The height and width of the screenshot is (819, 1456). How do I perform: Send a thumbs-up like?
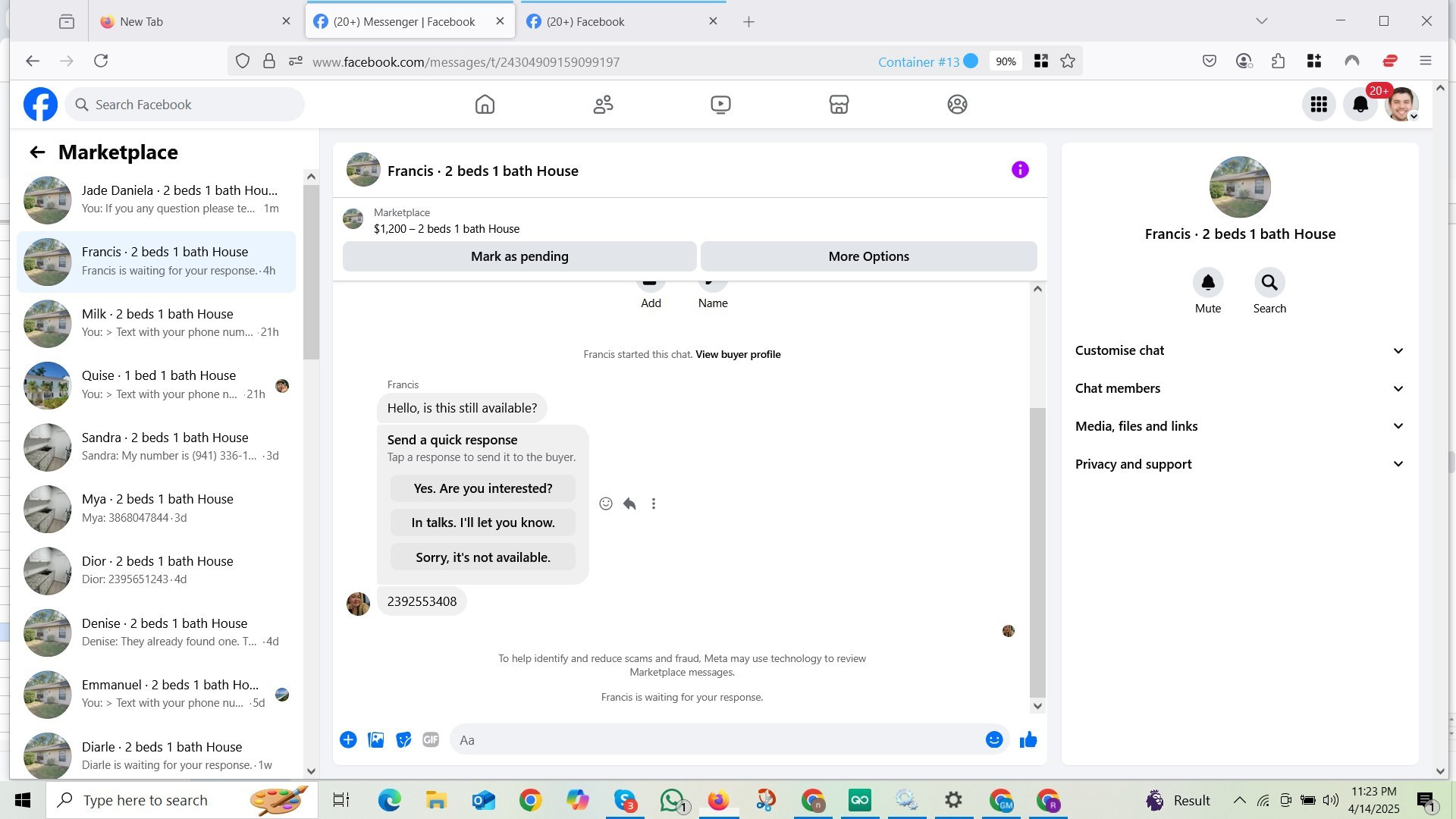coord(1028,740)
